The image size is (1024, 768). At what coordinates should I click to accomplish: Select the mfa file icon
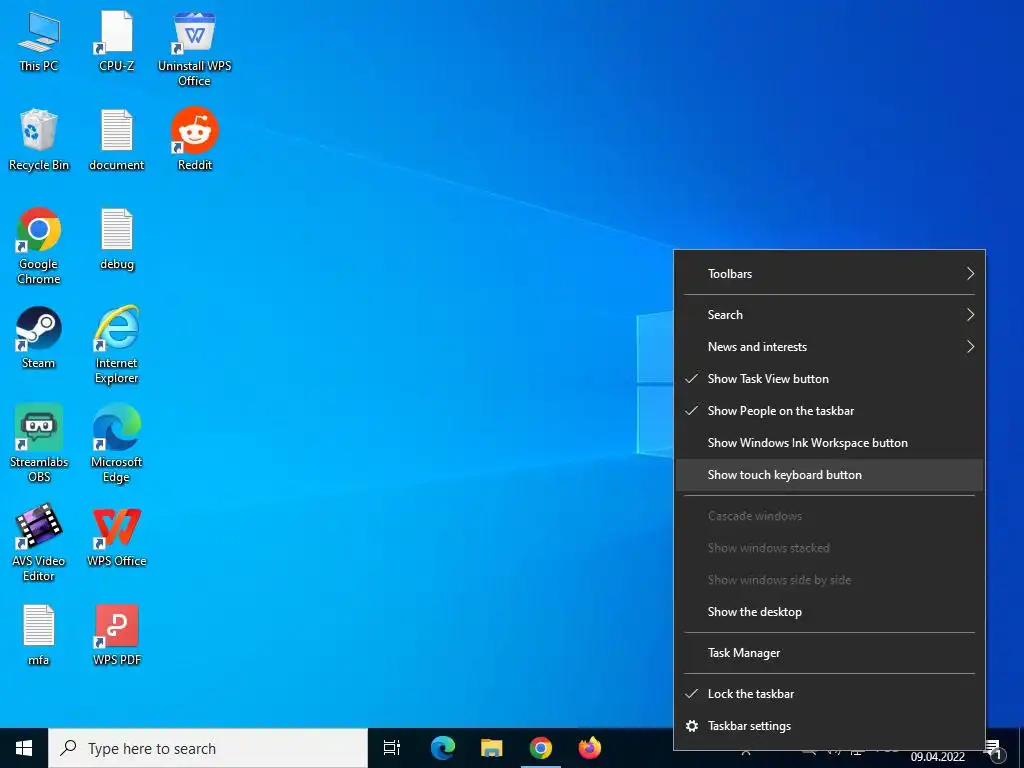coord(39,634)
